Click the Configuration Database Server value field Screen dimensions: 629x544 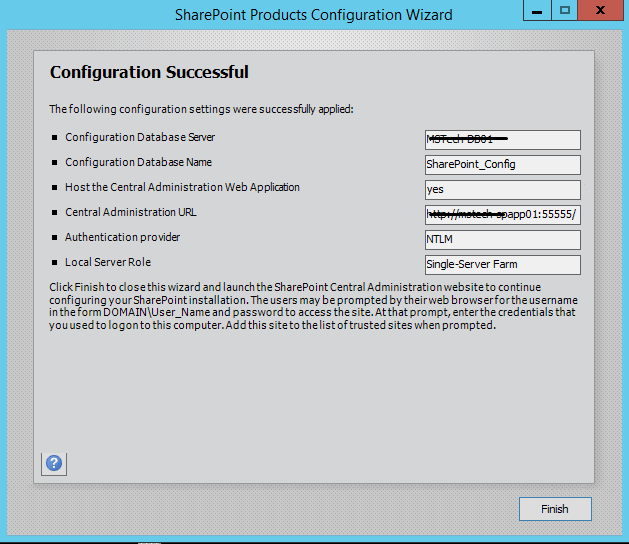pos(502,140)
